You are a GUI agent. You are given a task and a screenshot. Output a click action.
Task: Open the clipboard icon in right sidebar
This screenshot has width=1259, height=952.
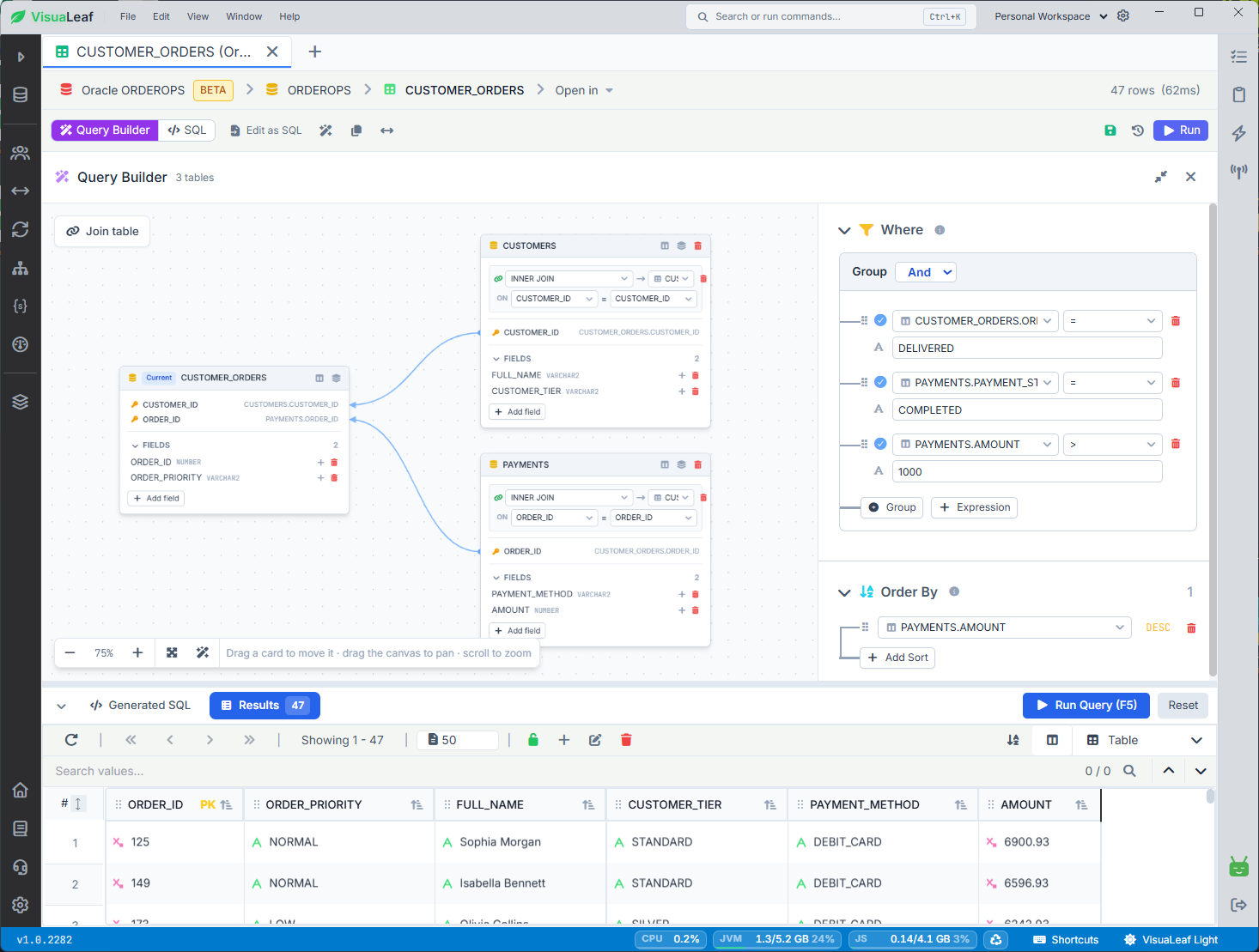point(1238,94)
